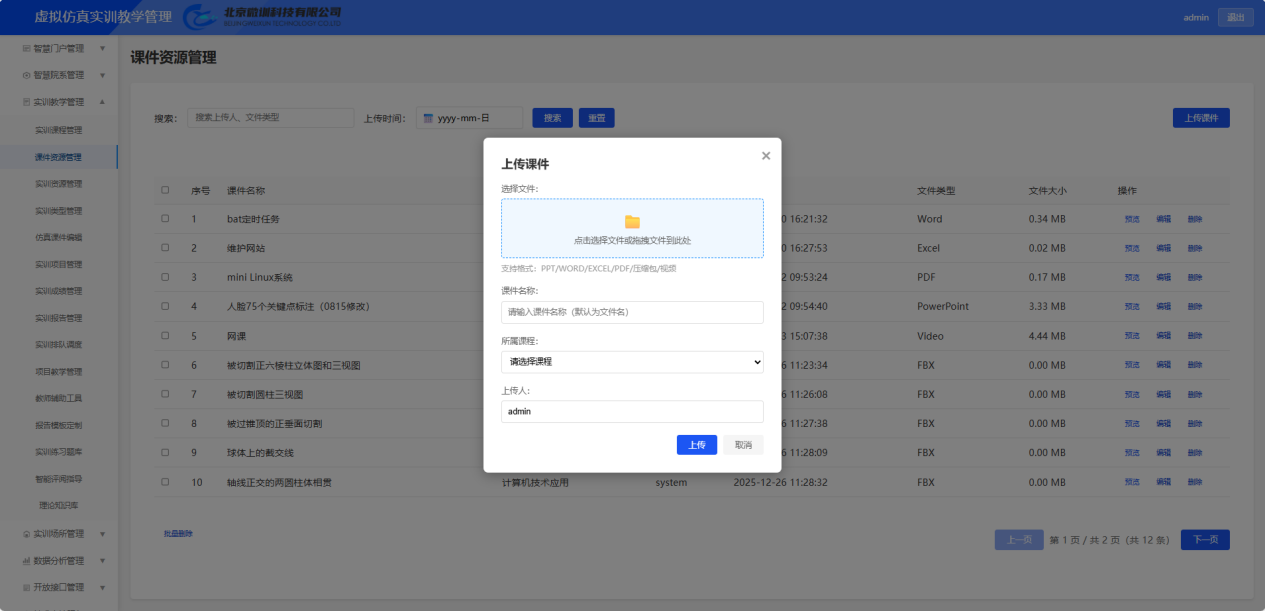Click the 实训场所管理 sidebar icon
Screen dimensions: 1265x611
click(27, 534)
